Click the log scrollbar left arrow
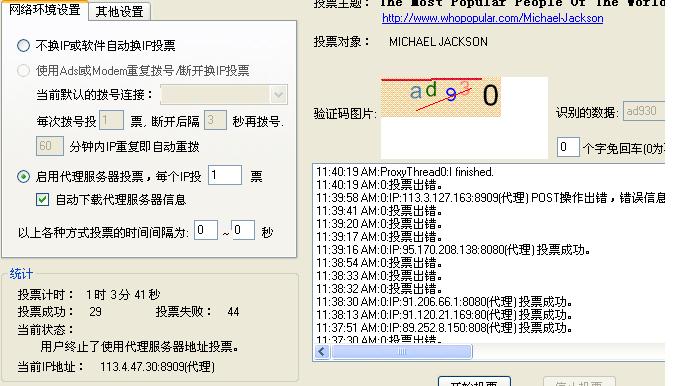The width and height of the screenshot is (683, 386). 322,352
